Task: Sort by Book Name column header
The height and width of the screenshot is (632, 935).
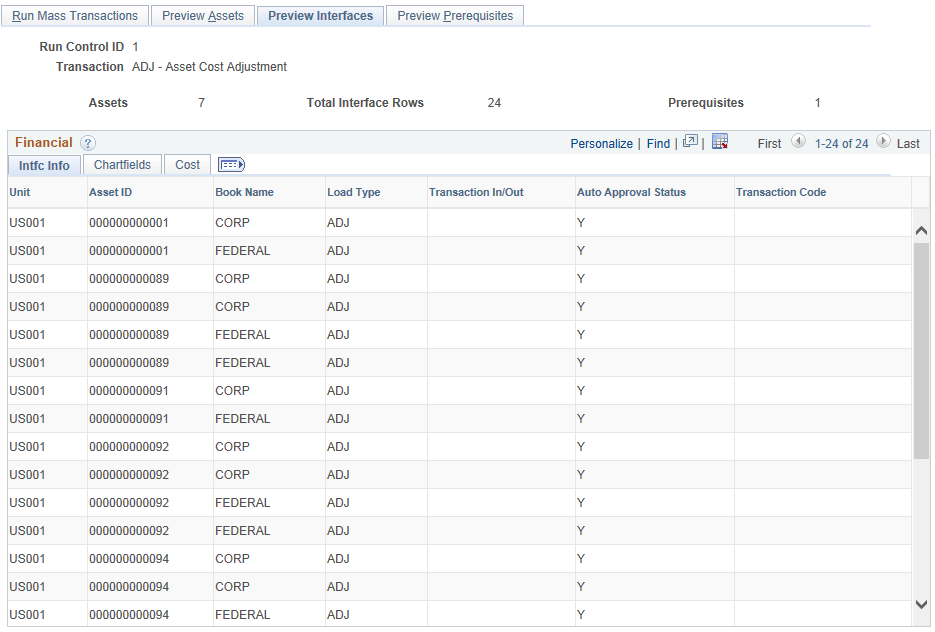Action: tap(244, 192)
